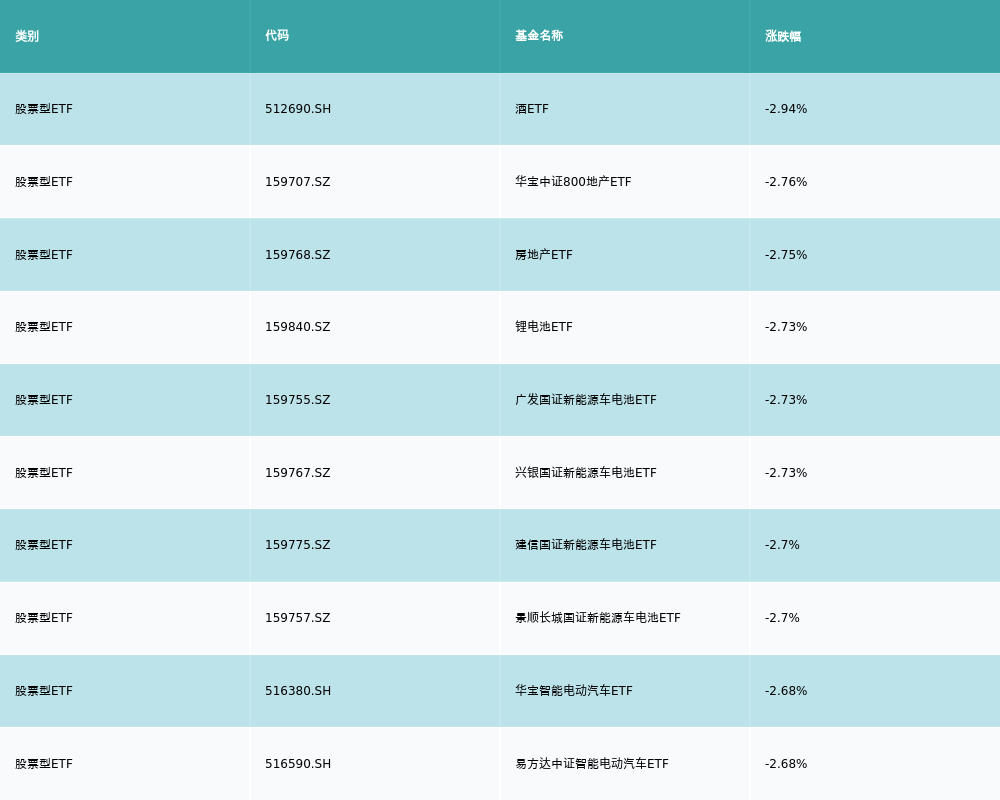The width and height of the screenshot is (1000, 800).
Task: Click the -2.73% value in 159767.SZ row
Action: tap(786, 473)
